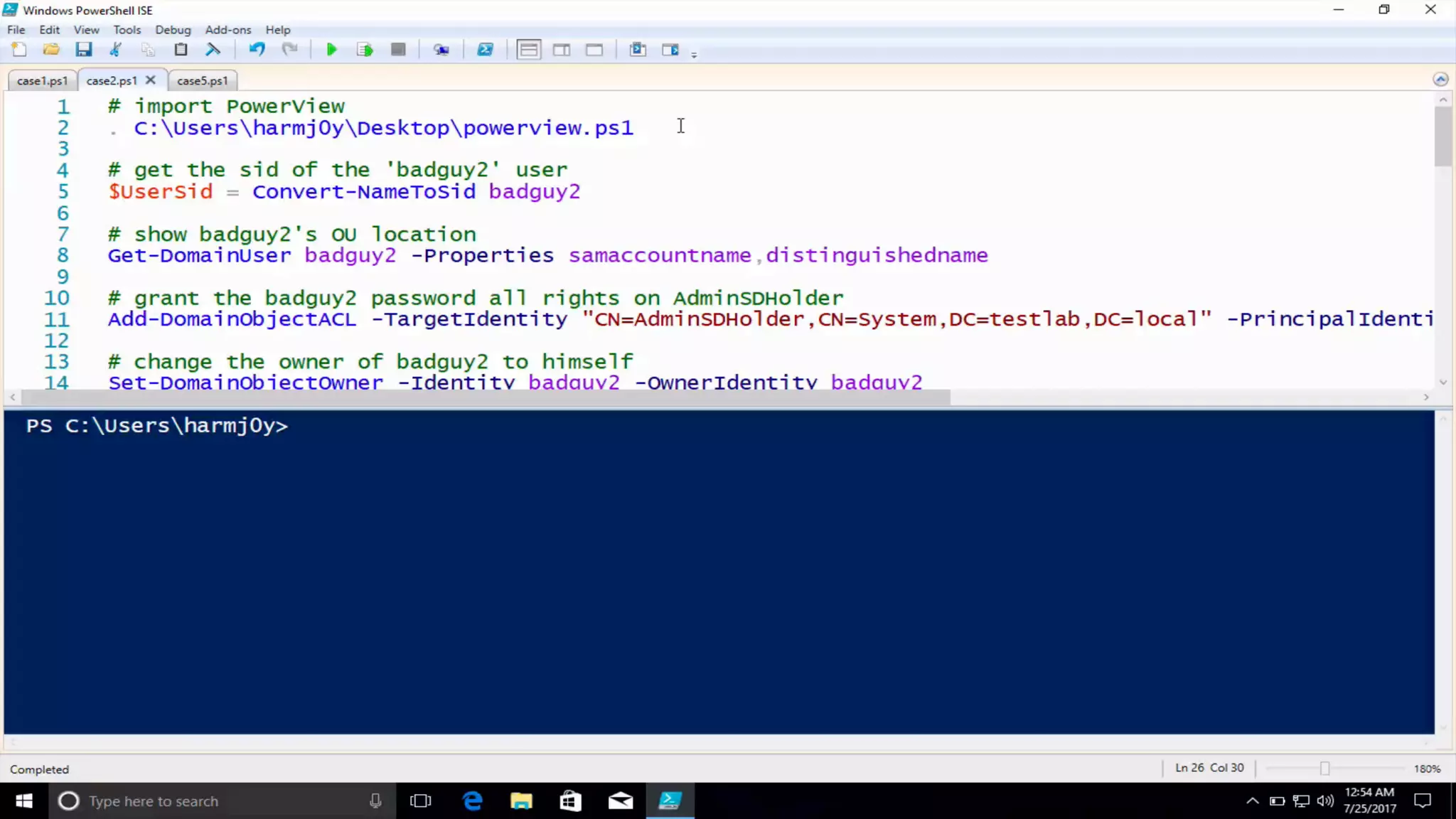This screenshot has height=819, width=1456.
Task: Toggle Show Script Pane Right layout
Action: coord(562,50)
